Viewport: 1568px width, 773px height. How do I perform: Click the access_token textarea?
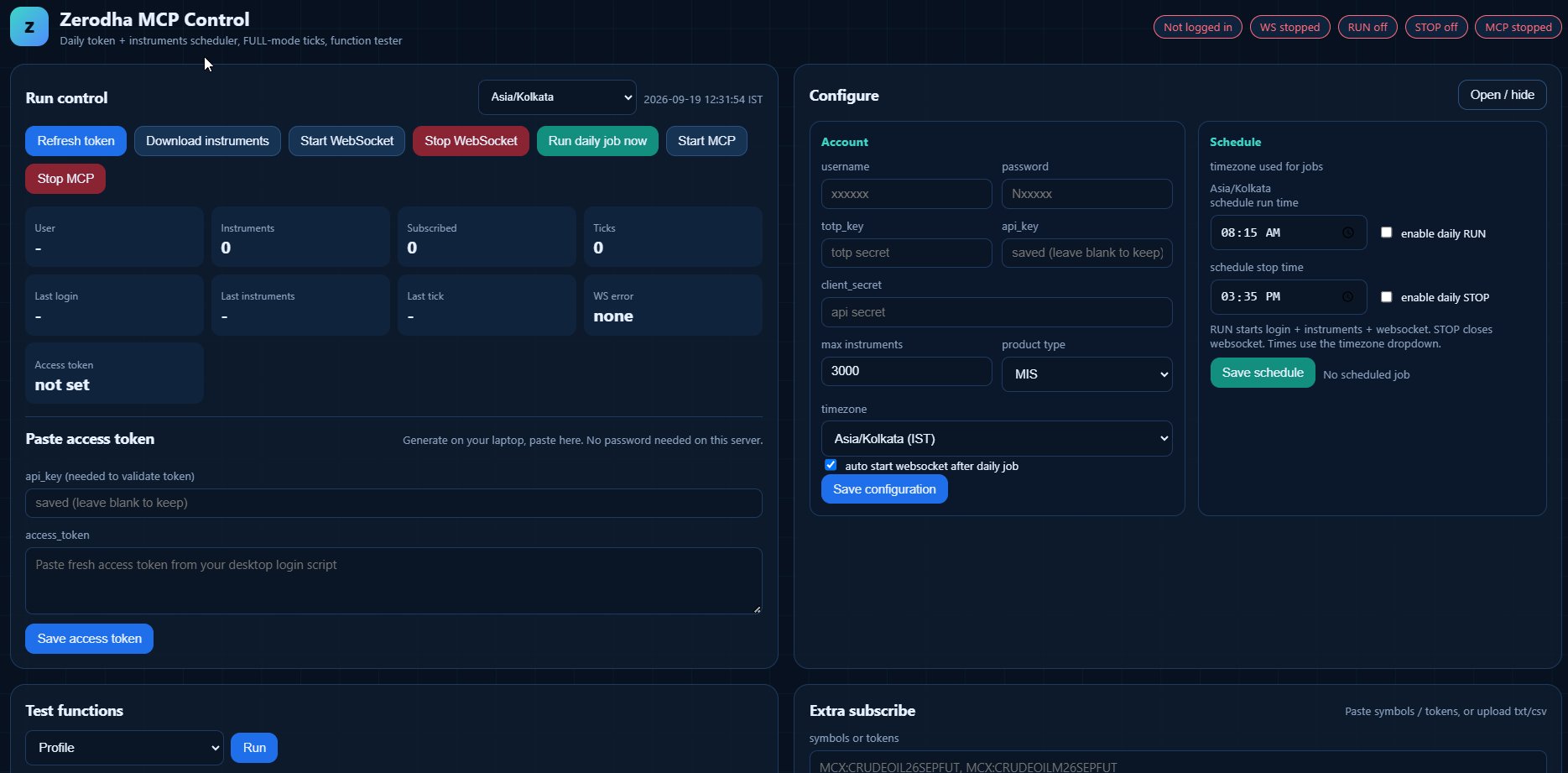(393, 581)
